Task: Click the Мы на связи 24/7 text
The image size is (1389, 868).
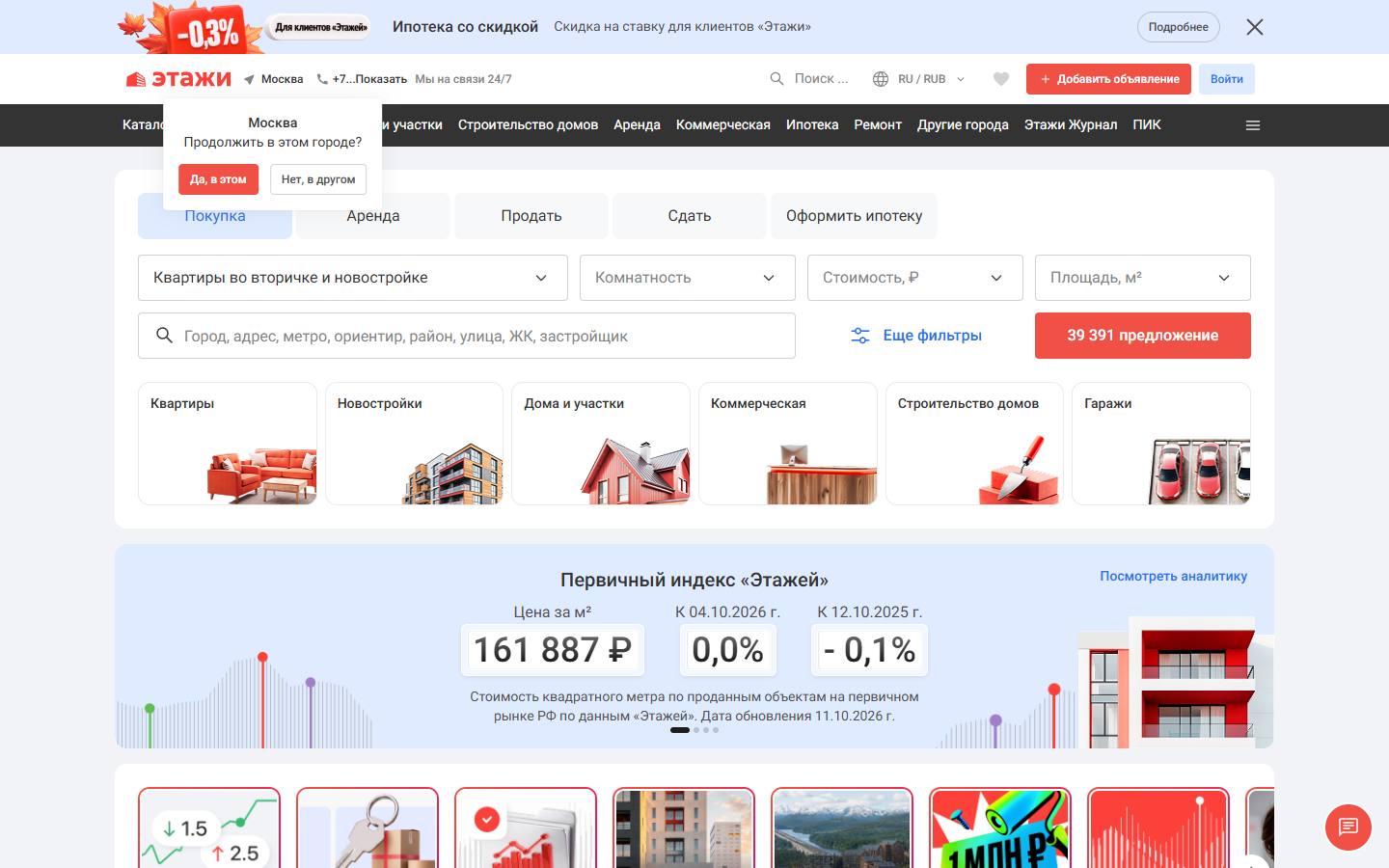Action: 463,79
